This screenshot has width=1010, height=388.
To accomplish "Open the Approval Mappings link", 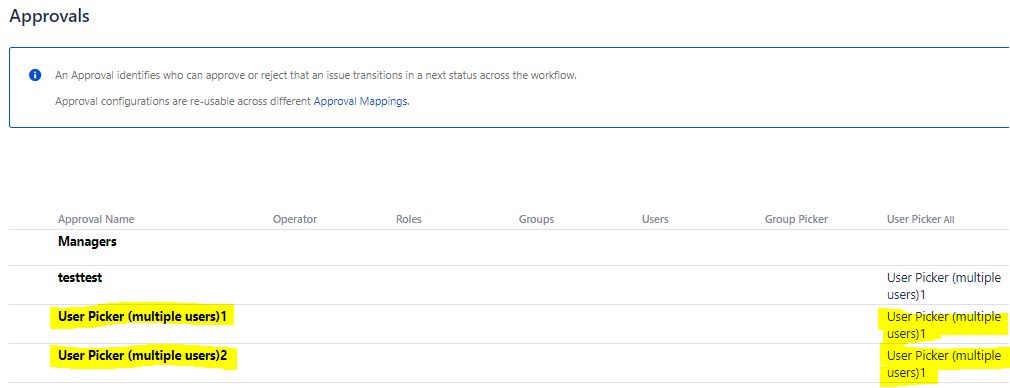I will 361,101.
